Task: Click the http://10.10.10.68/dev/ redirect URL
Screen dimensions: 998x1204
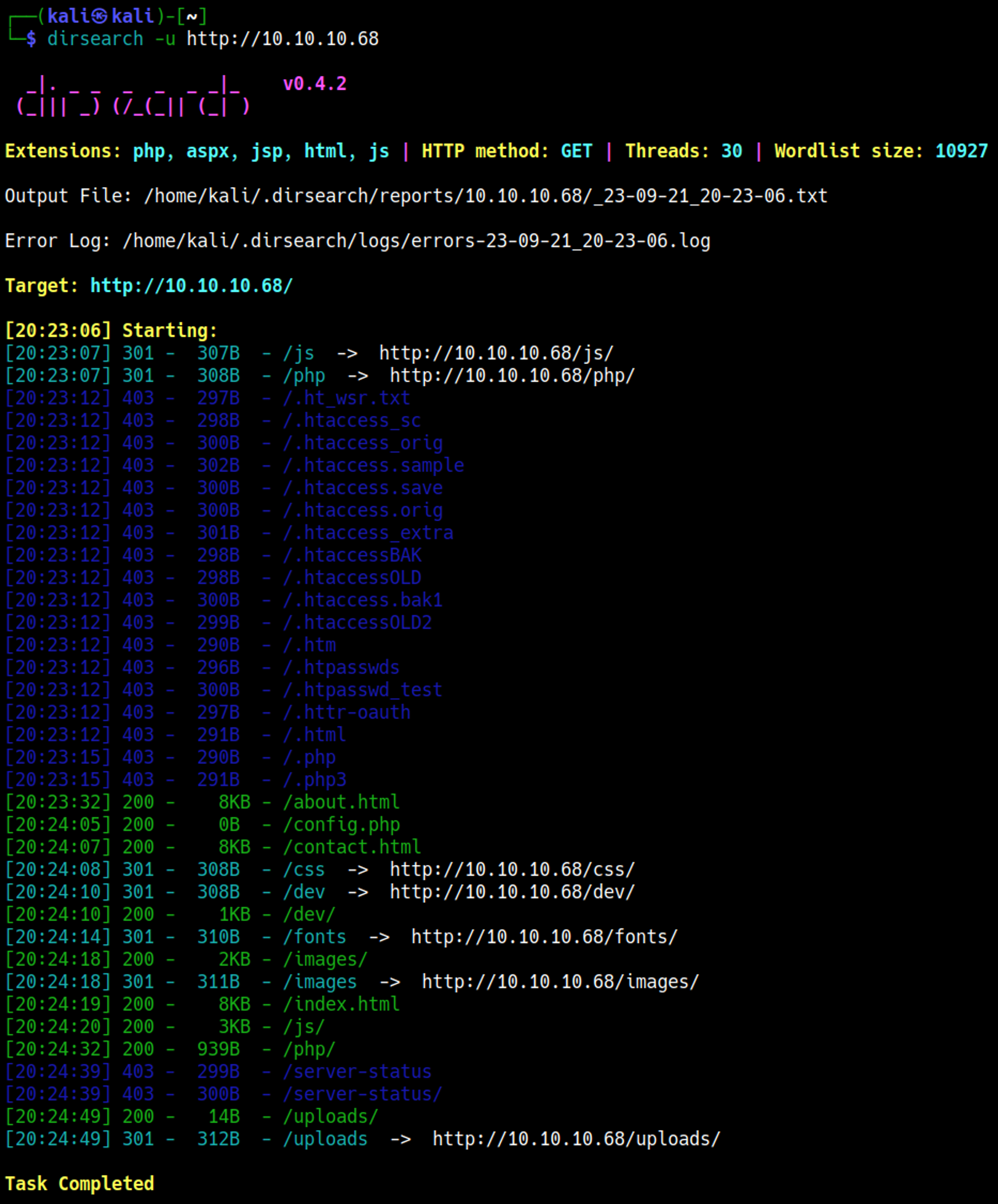Action: (512, 892)
